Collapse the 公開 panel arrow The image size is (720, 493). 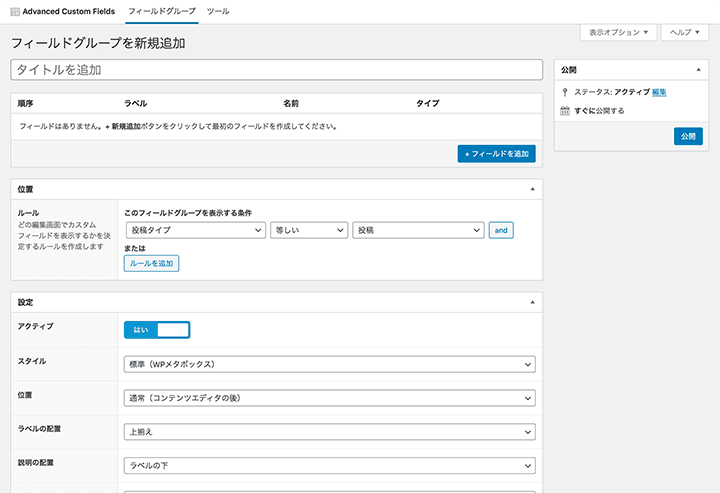(x=698, y=70)
